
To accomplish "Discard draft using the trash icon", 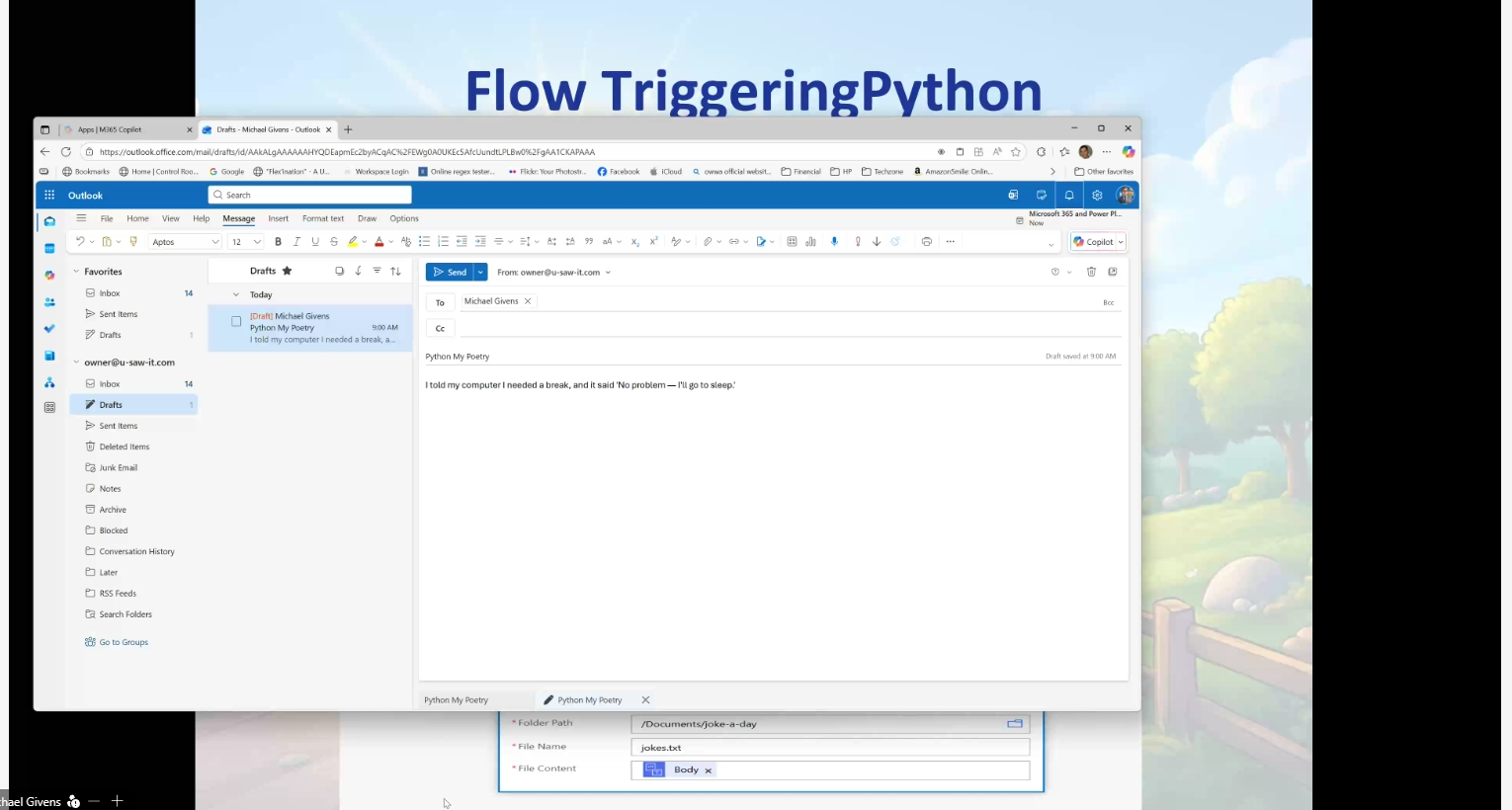I will [x=1091, y=272].
